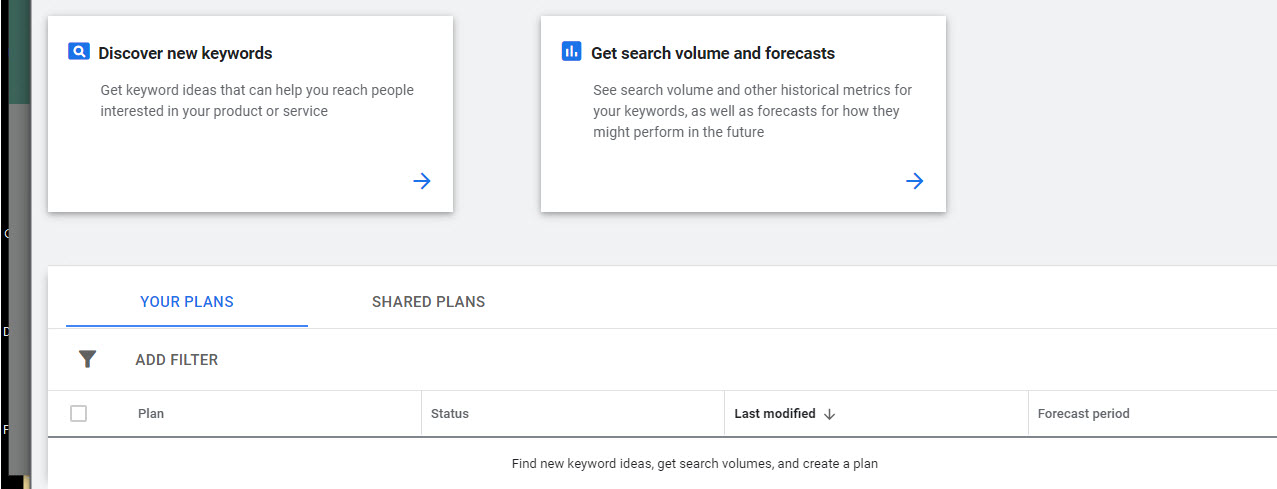The width and height of the screenshot is (1277, 489).
Task: Click the Discover new keywords description text
Action: click(256, 101)
